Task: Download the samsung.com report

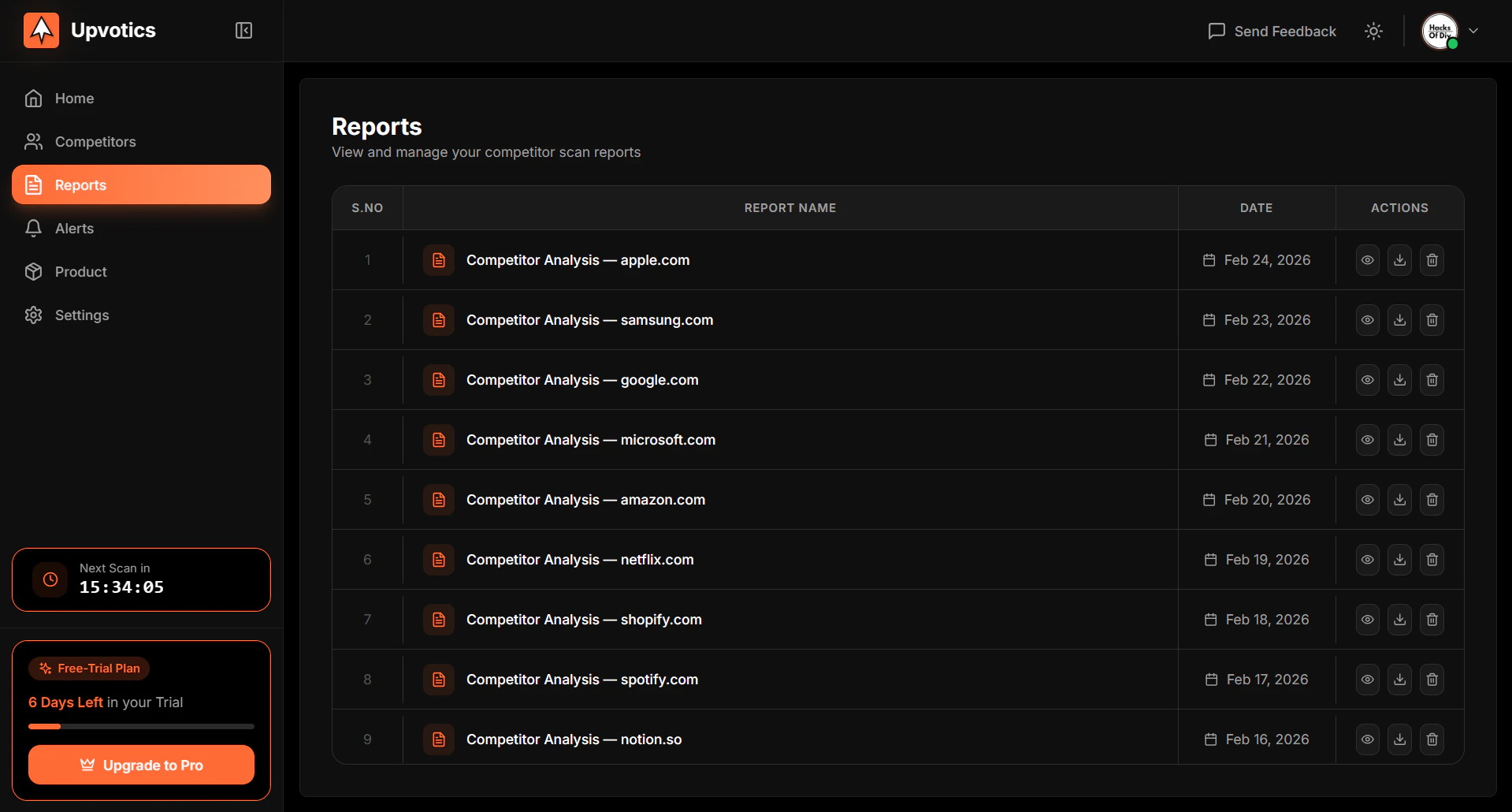Action: pyautogui.click(x=1399, y=319)
